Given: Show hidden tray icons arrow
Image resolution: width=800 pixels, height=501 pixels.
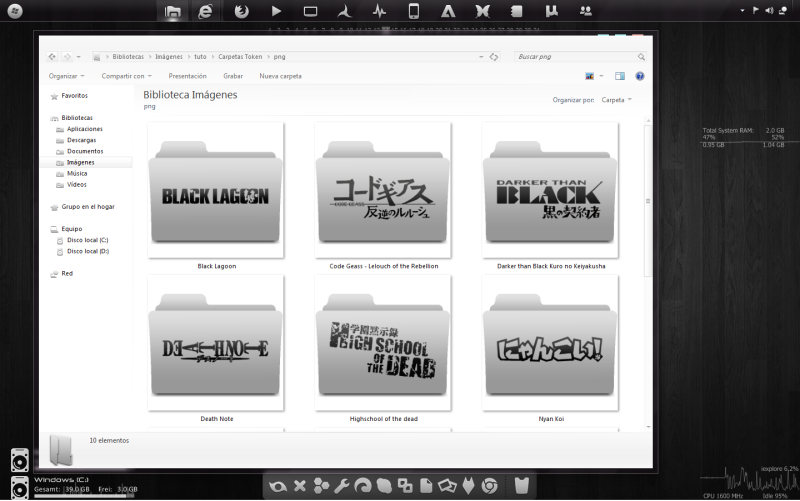Looking at the screenshot, I should [742, 10].
